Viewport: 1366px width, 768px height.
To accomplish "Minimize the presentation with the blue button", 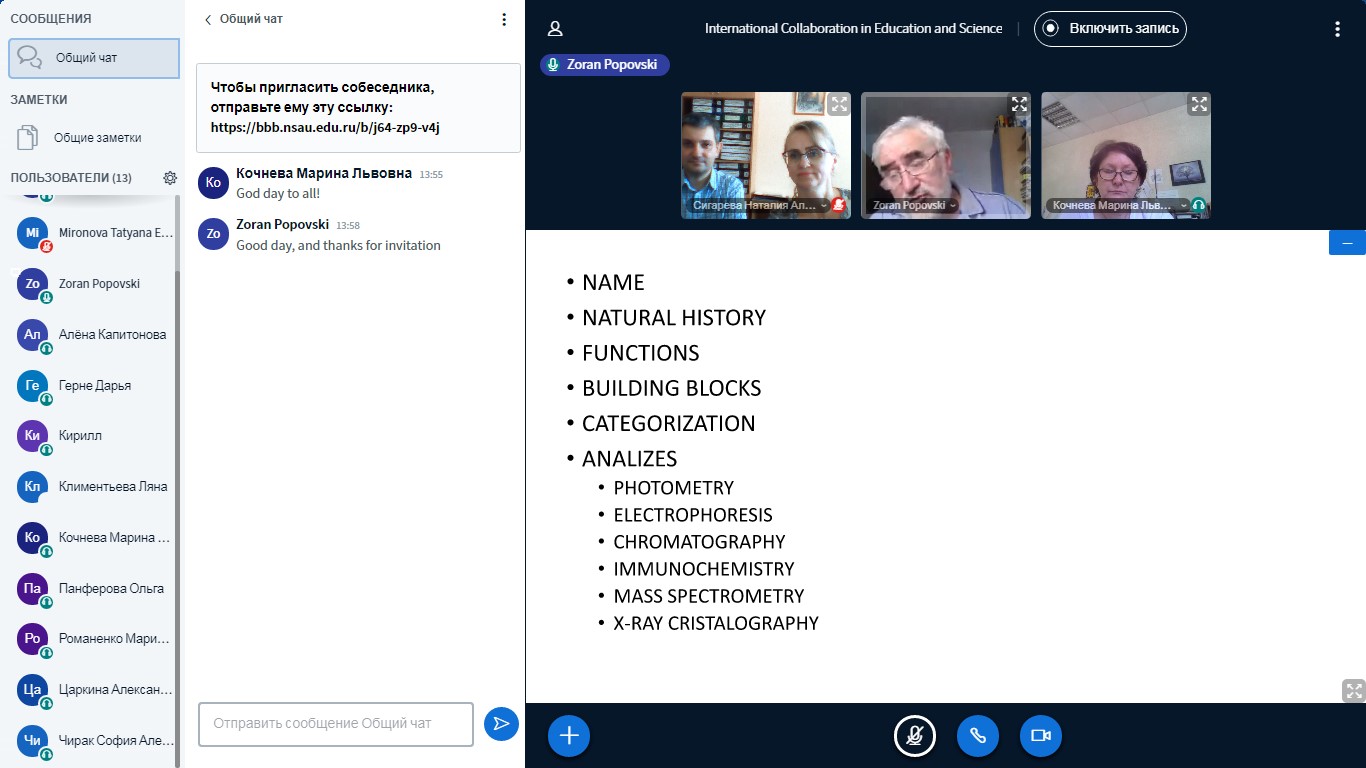I will tap(1346, 243).
